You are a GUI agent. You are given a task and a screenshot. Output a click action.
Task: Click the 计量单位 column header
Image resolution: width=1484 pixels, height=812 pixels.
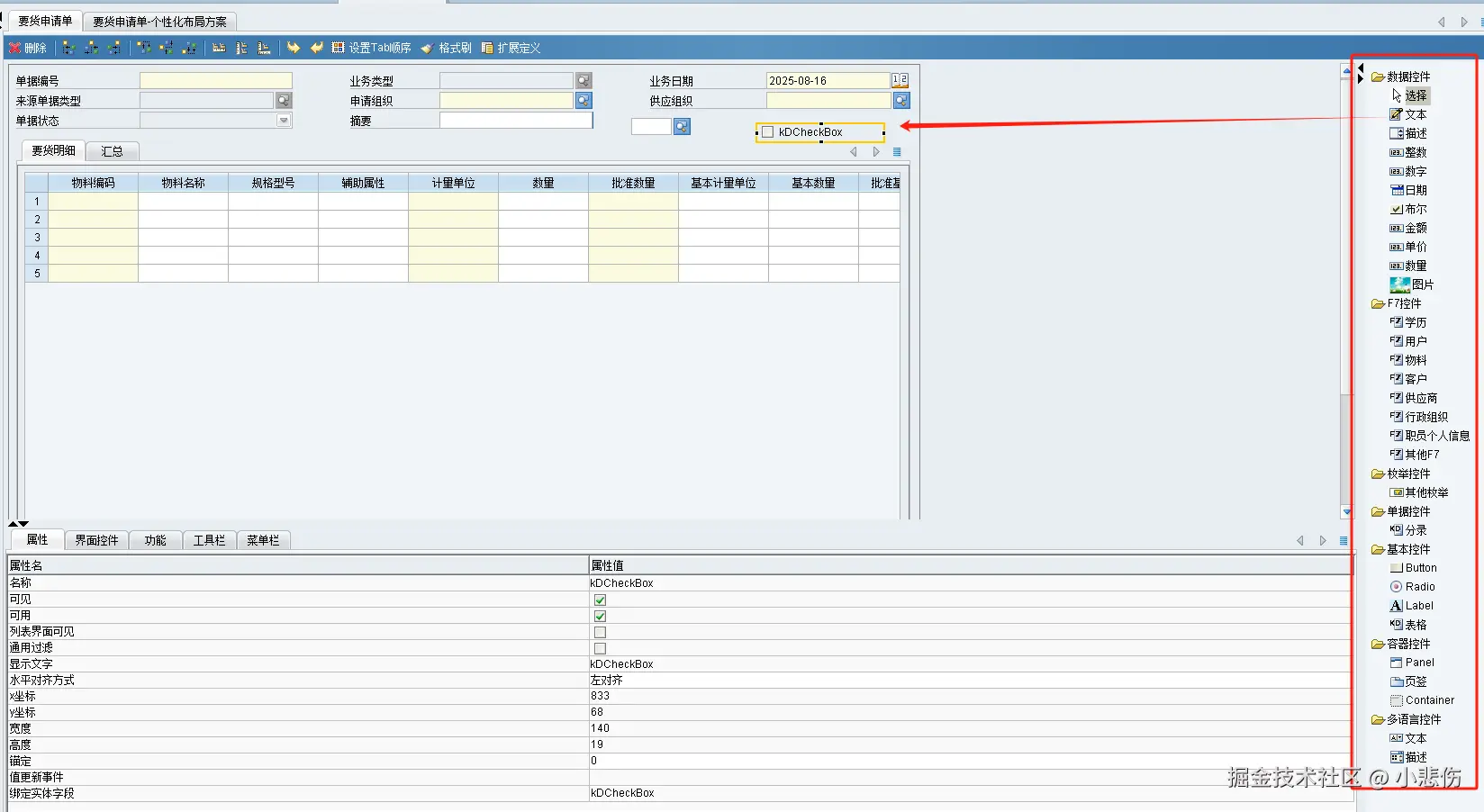tap(453, 183)
